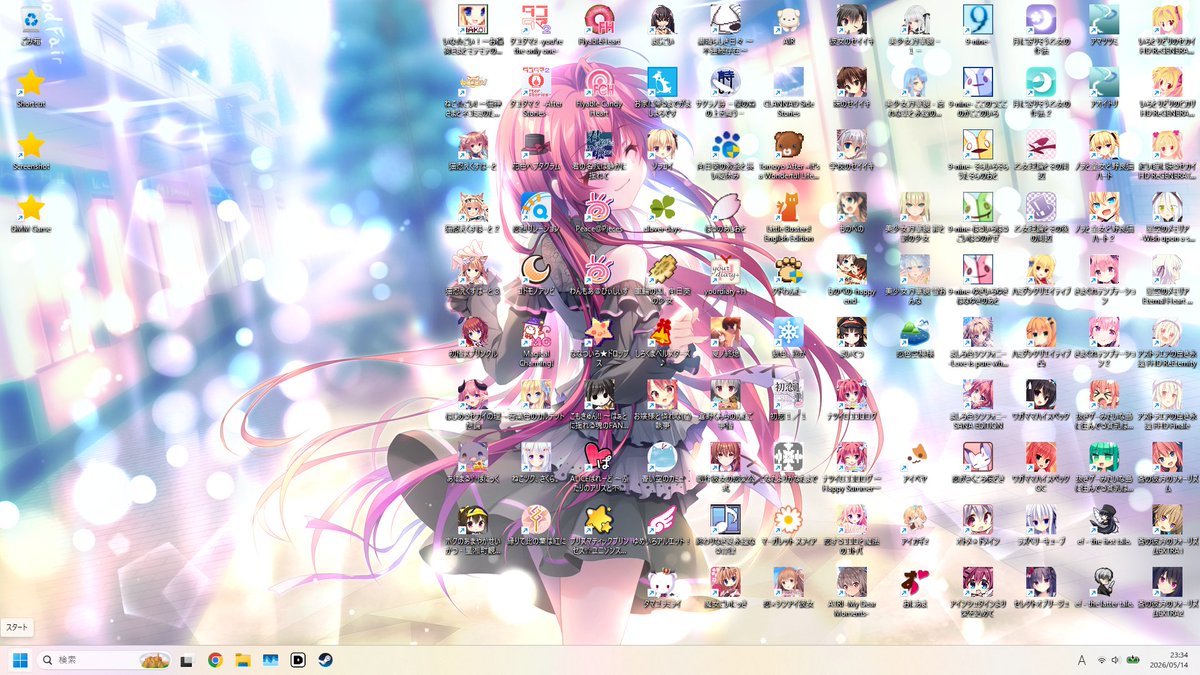Select the Magical Charming! shortcut icon

pyautogui.click(x=537, y=334)
